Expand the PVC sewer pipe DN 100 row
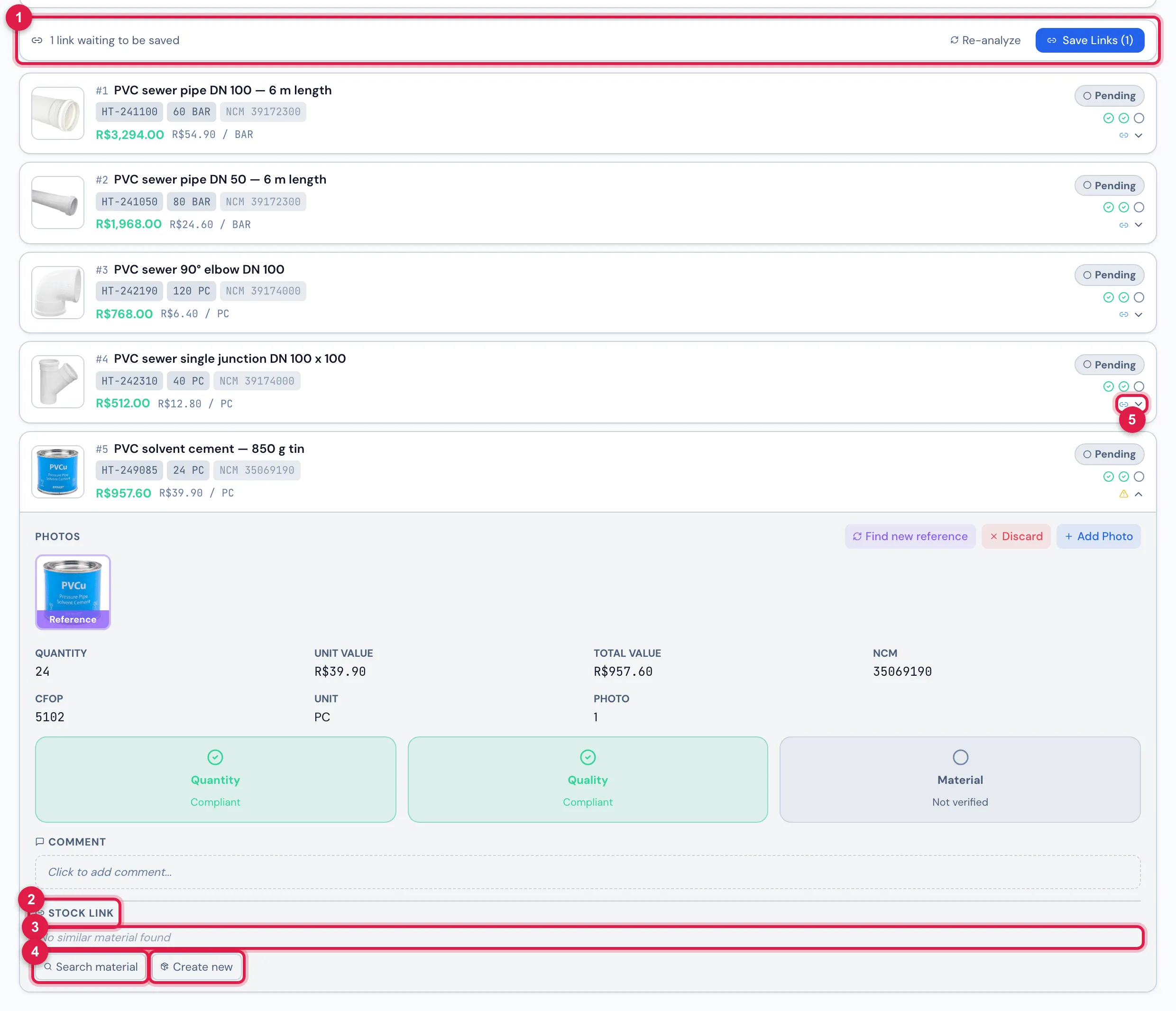 [x=1139, y=135]
